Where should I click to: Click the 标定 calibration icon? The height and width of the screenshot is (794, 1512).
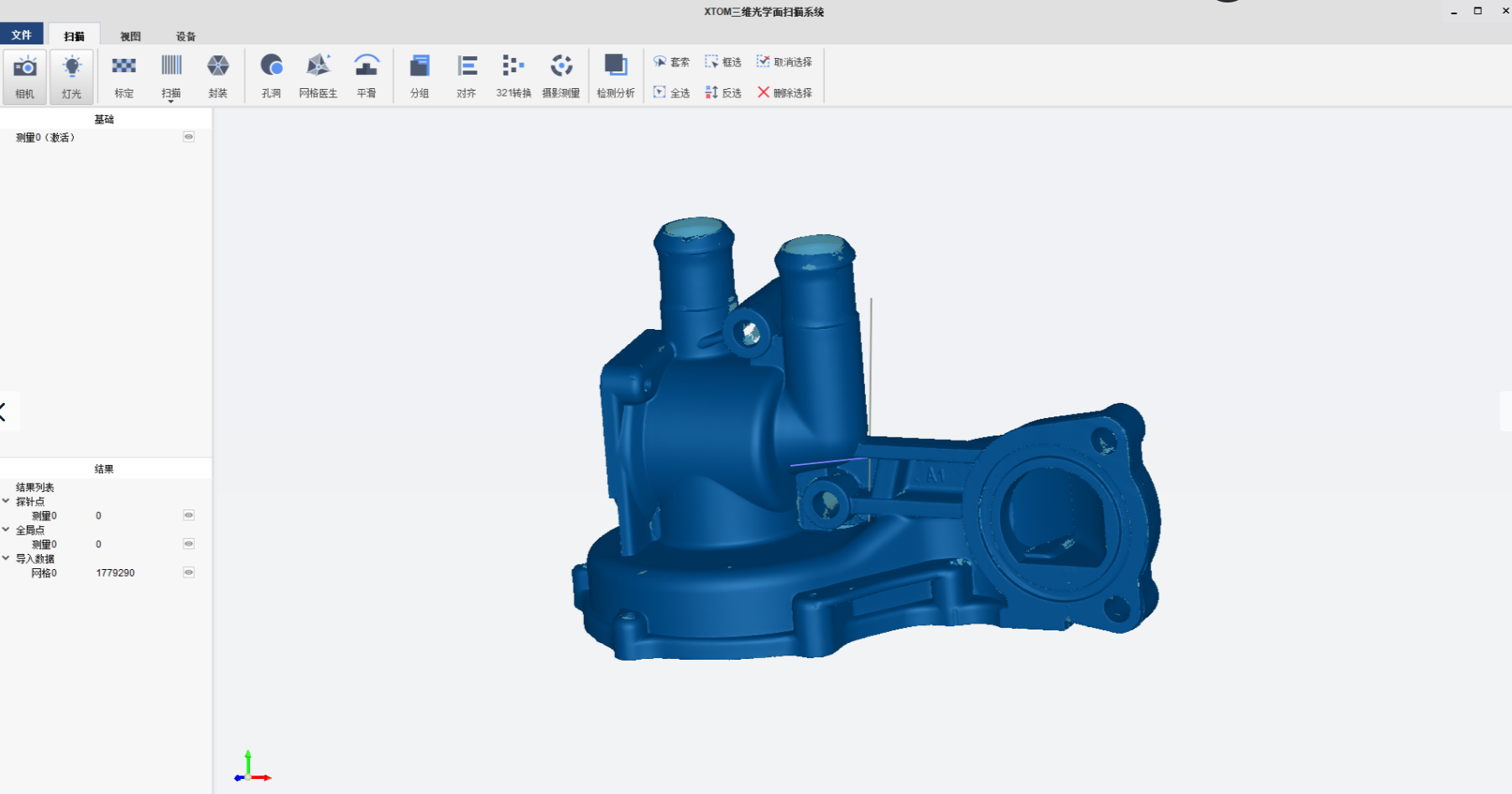coord(124,67)
